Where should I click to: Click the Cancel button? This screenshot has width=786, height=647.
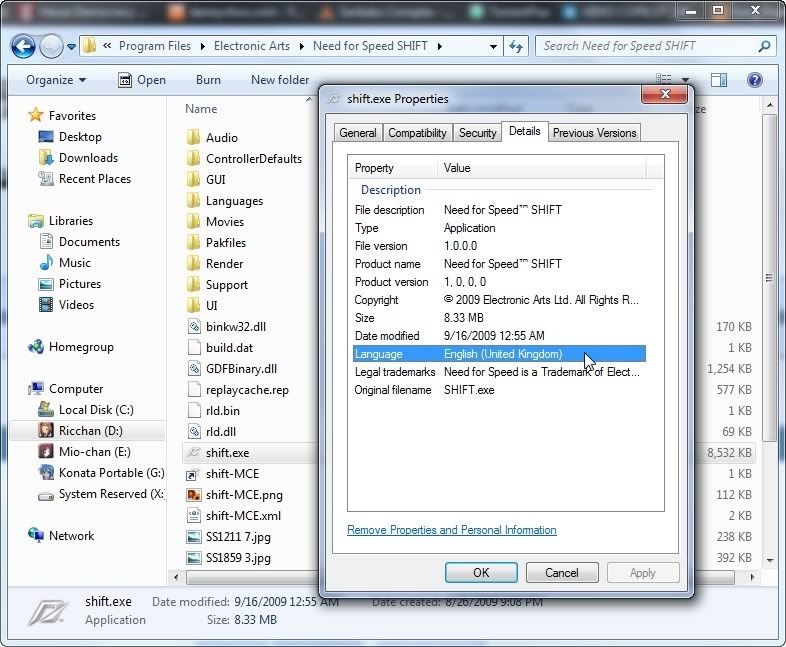561,573
